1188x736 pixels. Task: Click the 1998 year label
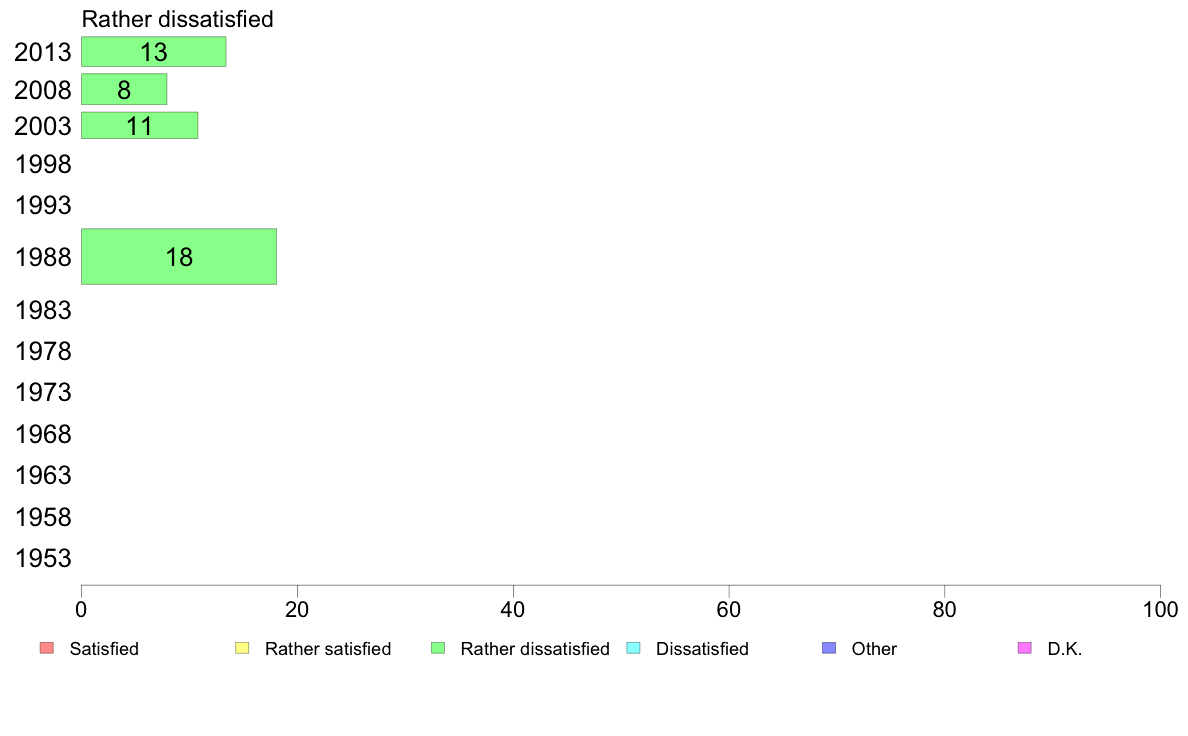(x=43, y=164)
